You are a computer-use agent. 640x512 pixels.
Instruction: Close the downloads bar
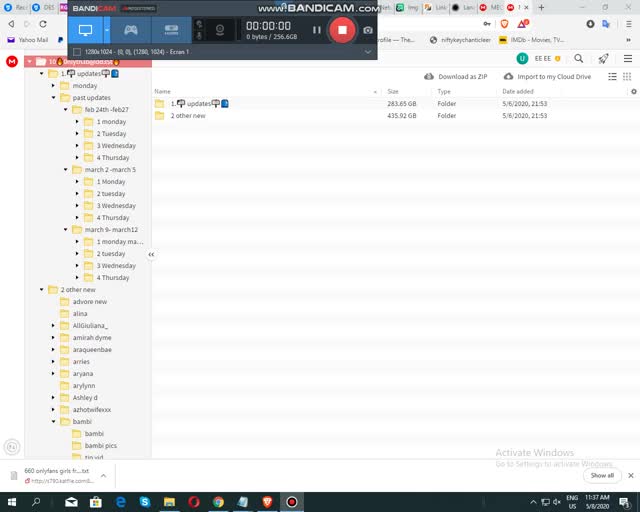click(631, 475)
